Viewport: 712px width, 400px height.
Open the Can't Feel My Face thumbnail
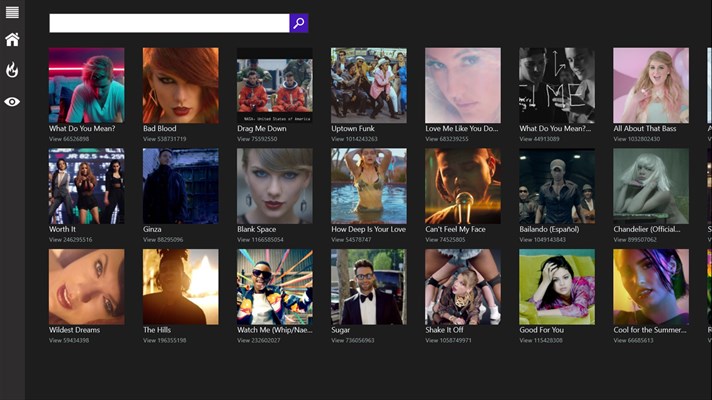tap(463, 186)
